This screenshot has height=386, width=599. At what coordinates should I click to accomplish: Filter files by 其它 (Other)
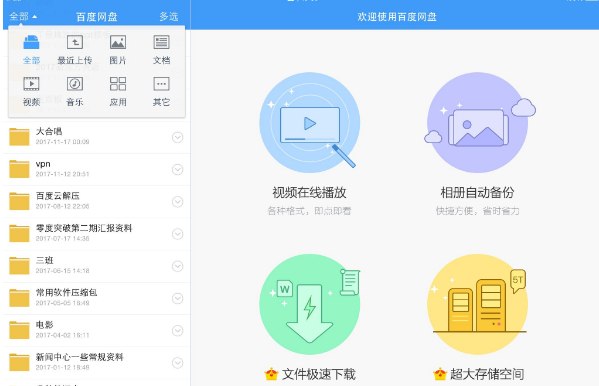pyautogui.click(x=161, y=84)
